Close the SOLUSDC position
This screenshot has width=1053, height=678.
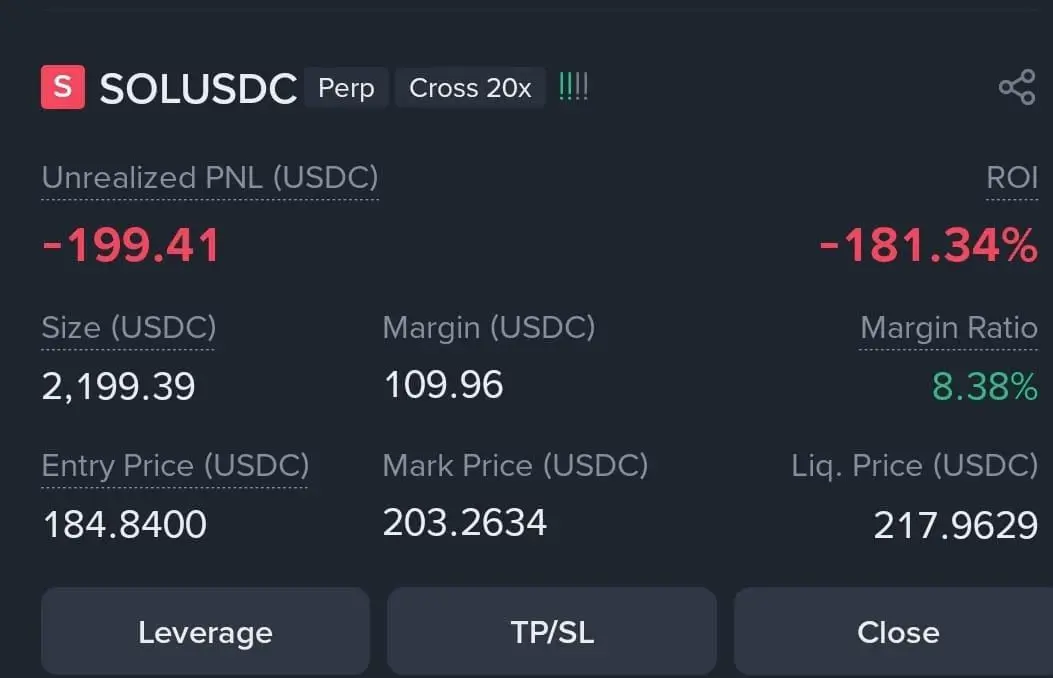(x=897, y=632)
